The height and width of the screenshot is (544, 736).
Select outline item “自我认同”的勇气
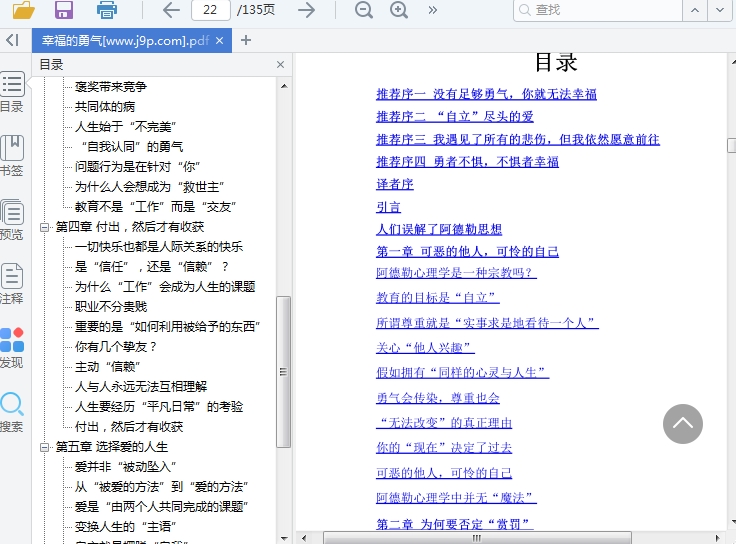[x=131, y=147]
